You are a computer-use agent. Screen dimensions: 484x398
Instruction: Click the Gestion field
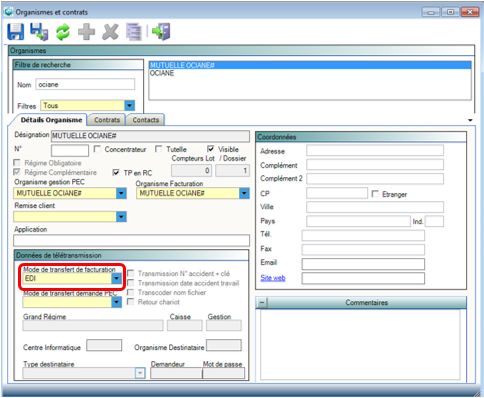pos(224,325)
